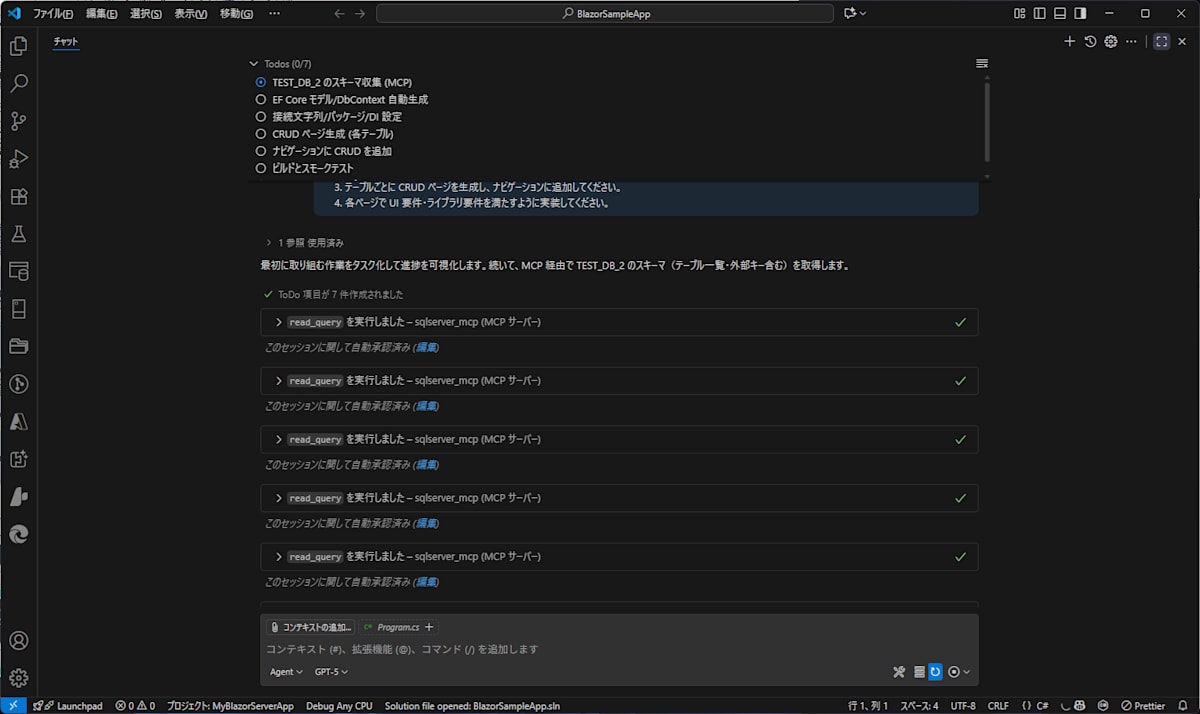Open the Extensions view
Image resolution: width=1200 pixels, height=714 pixels.
(18, 196)
